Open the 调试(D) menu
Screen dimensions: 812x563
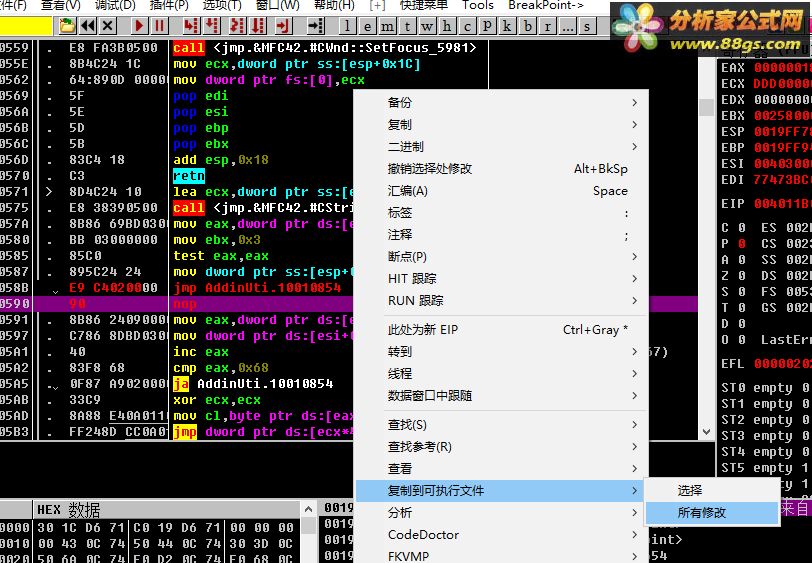[x=115, y=6]
